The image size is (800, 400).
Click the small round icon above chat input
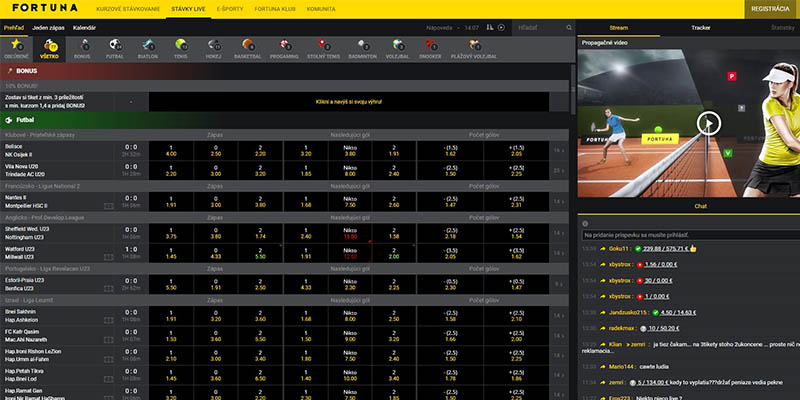585,223
